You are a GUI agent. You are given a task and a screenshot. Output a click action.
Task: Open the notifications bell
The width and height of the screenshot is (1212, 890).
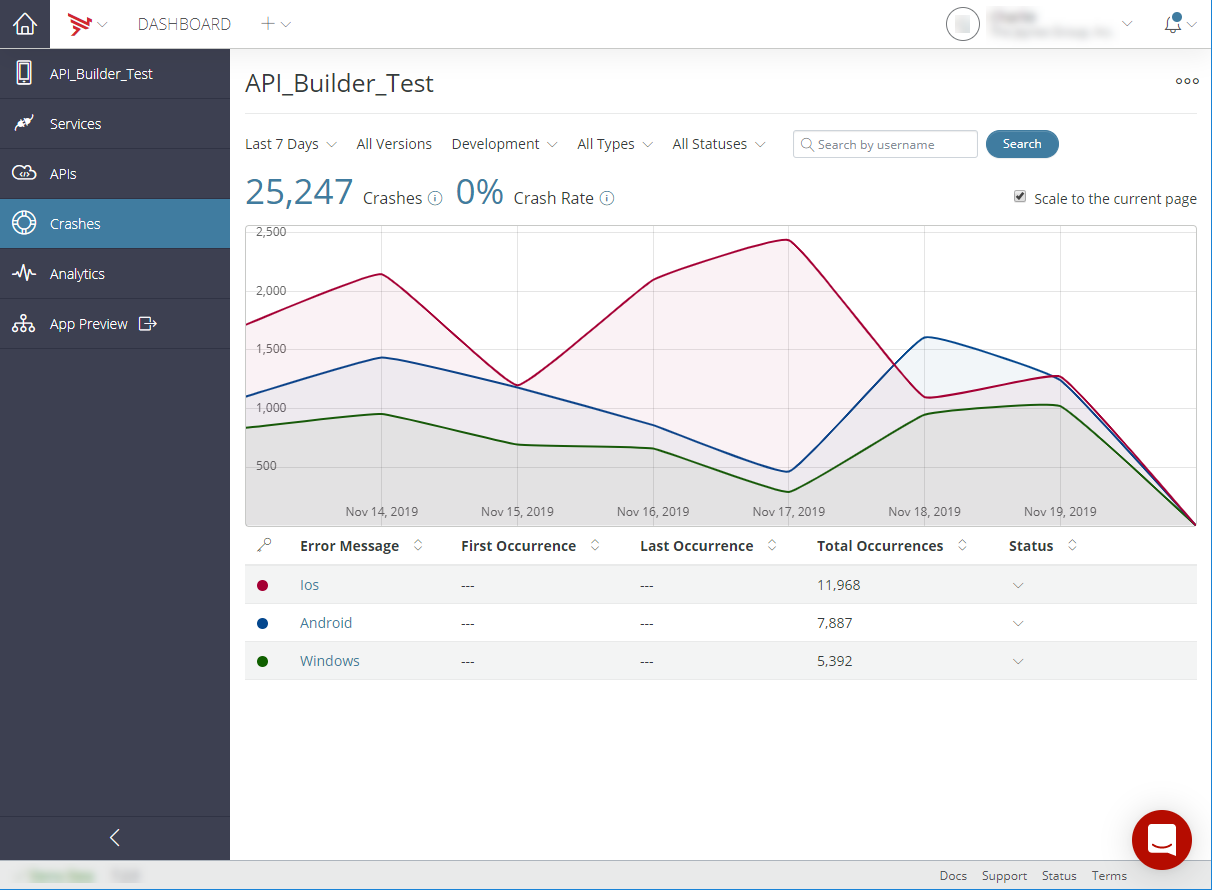[x=1173, y=24]
